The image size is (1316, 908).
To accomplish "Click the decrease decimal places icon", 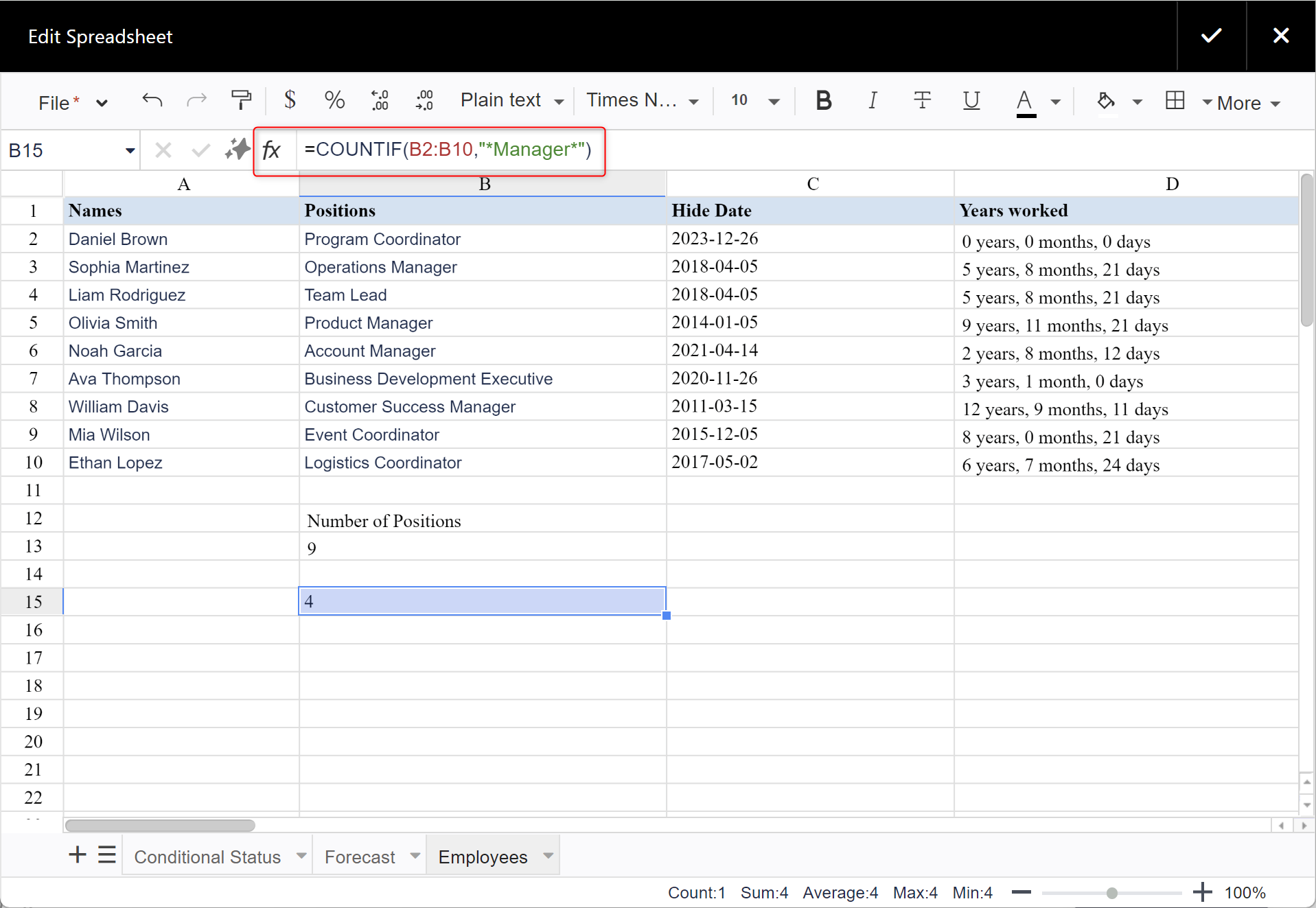I will (380, 101).
